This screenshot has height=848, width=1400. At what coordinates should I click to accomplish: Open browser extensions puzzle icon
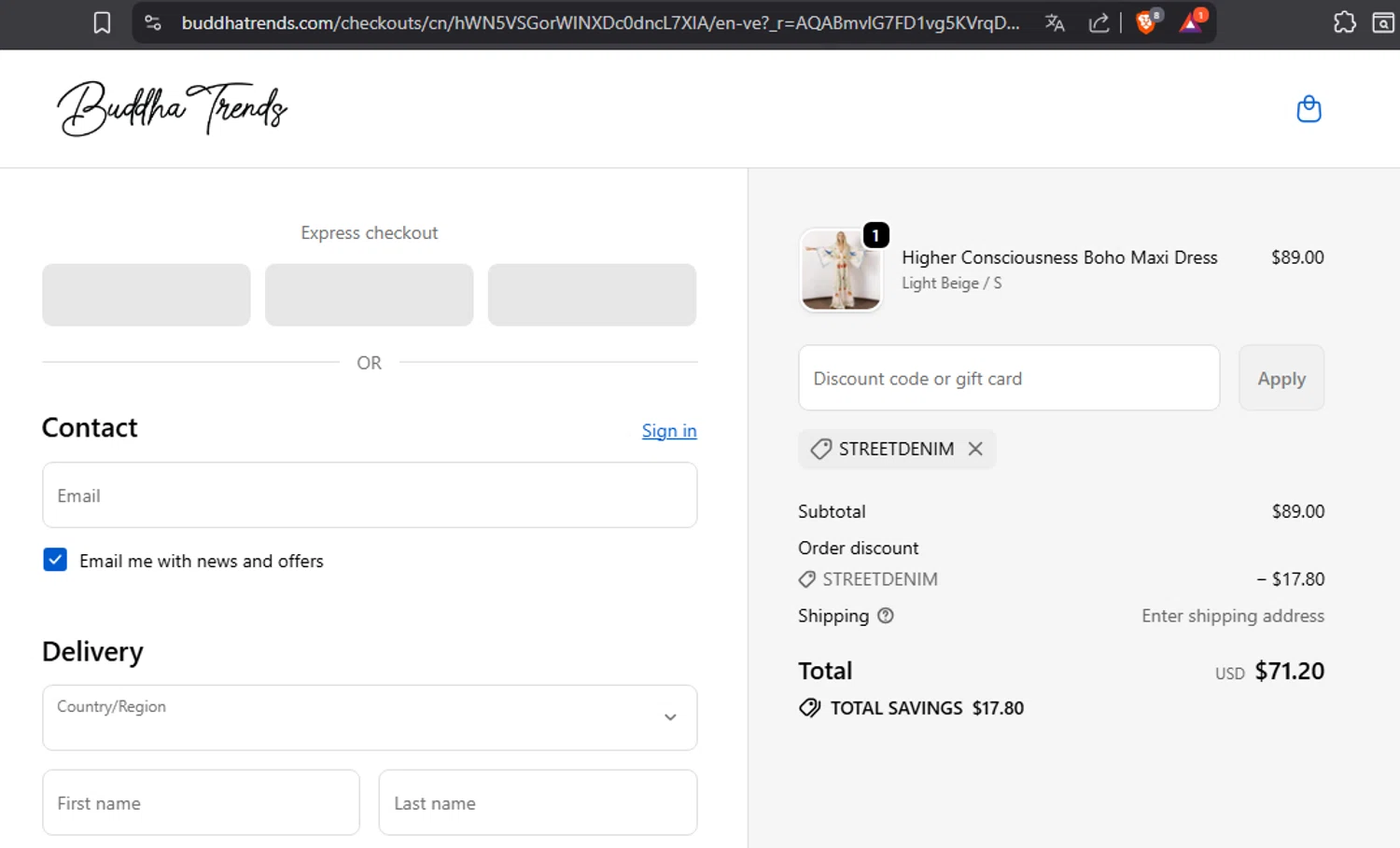click(x=1345, y=22)
